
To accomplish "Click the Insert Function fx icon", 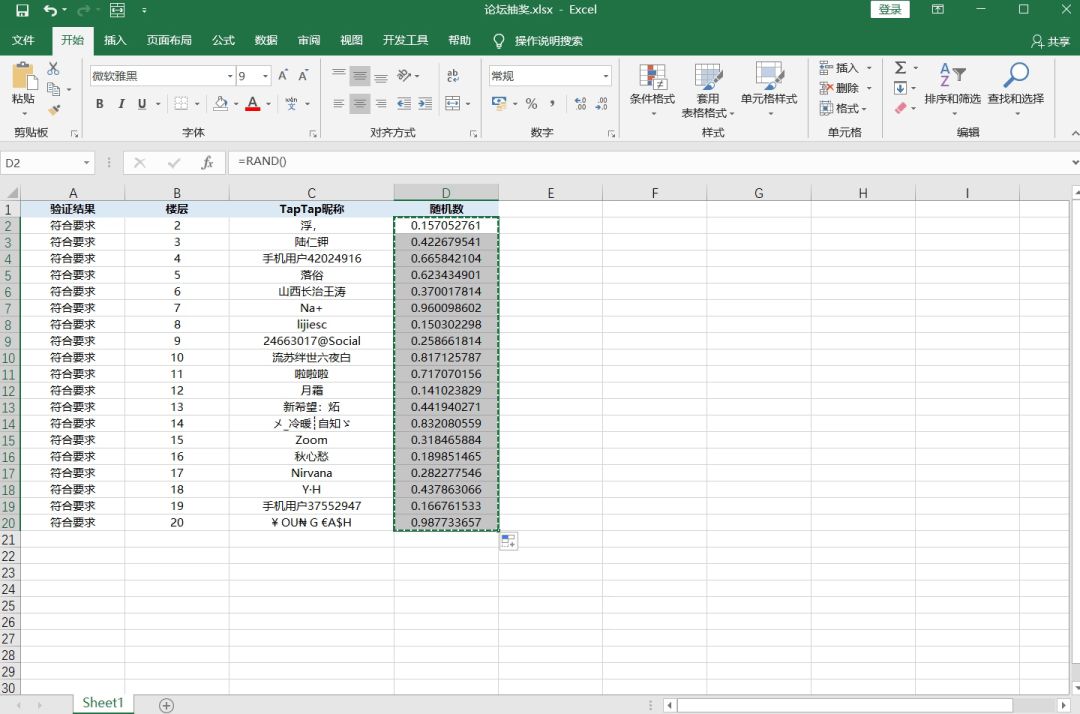I will (207, 162).
